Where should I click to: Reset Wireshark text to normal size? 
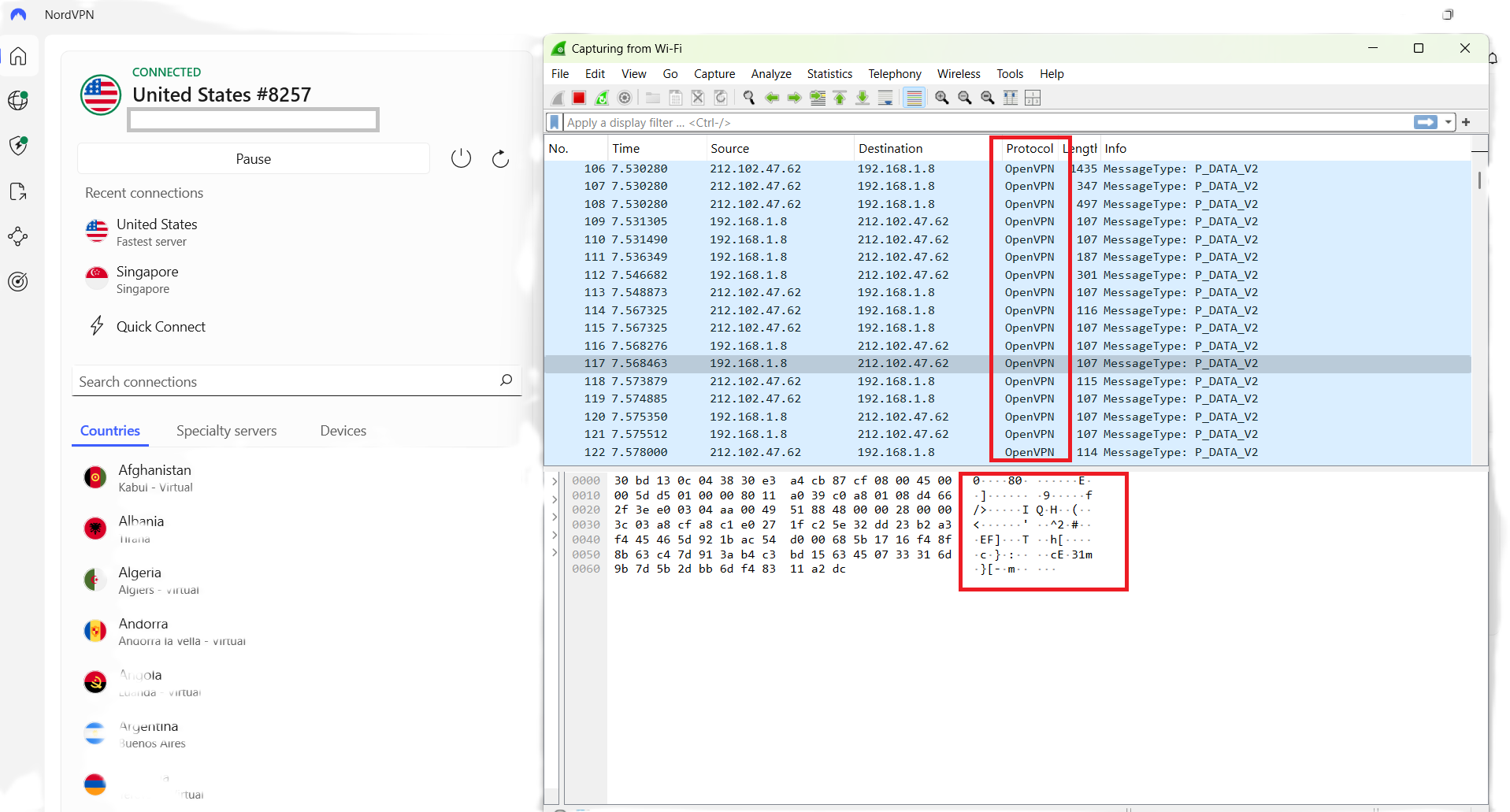tap(988, 98)
